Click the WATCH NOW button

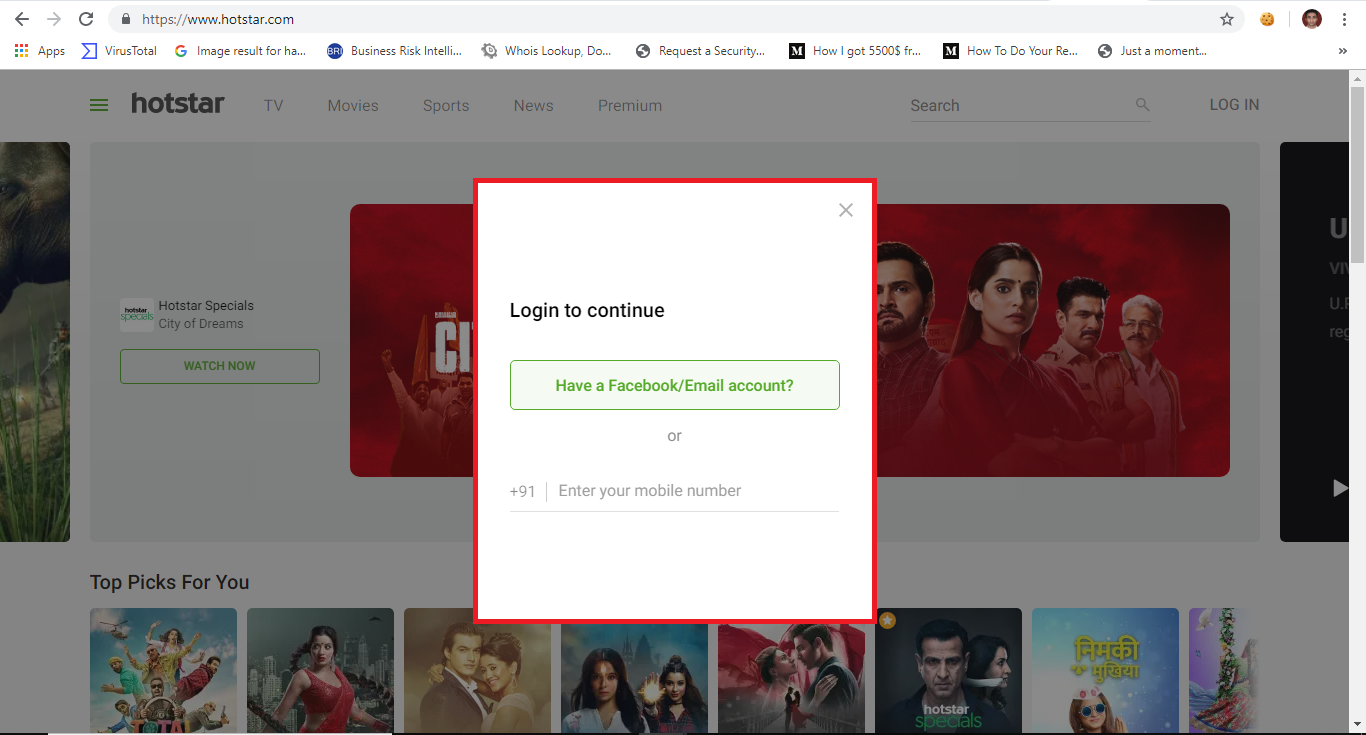220,366
